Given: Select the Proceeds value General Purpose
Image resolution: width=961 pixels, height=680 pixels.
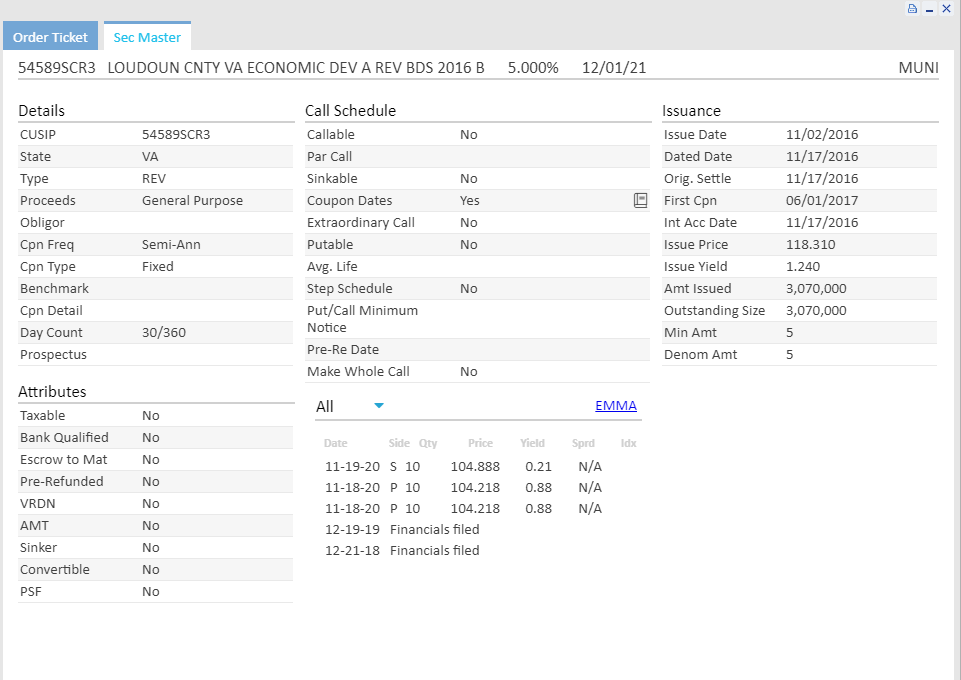Looking at the screenshot, I should pos(192,200).
